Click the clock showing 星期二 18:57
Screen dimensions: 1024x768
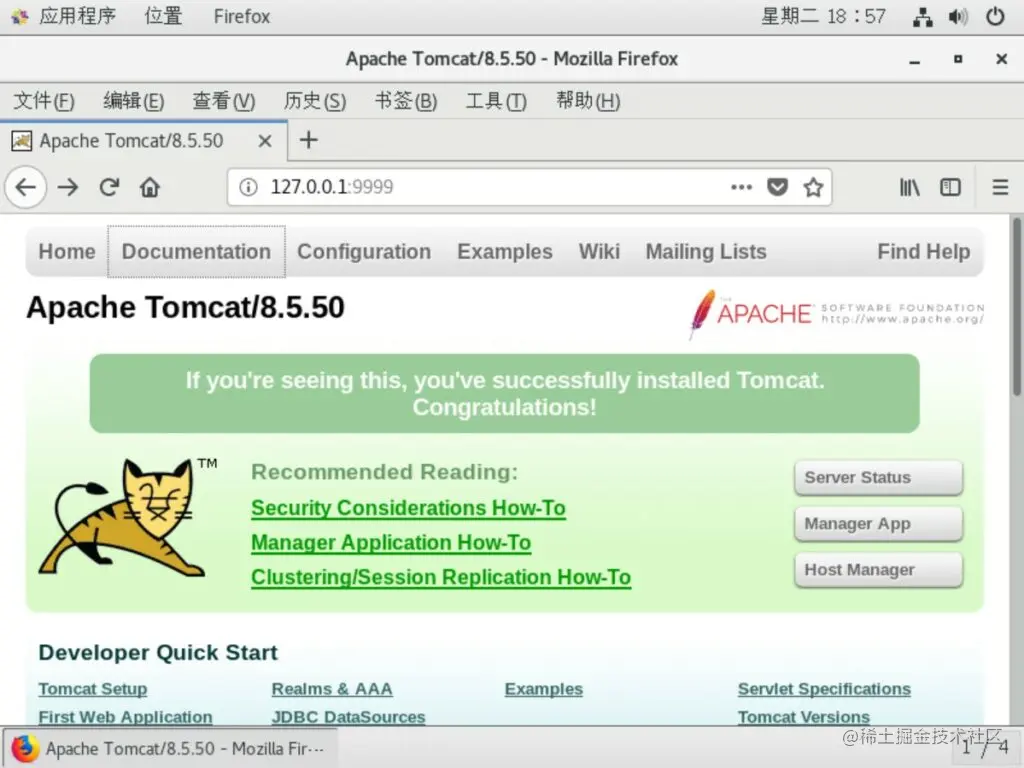(x=824, y=16)
